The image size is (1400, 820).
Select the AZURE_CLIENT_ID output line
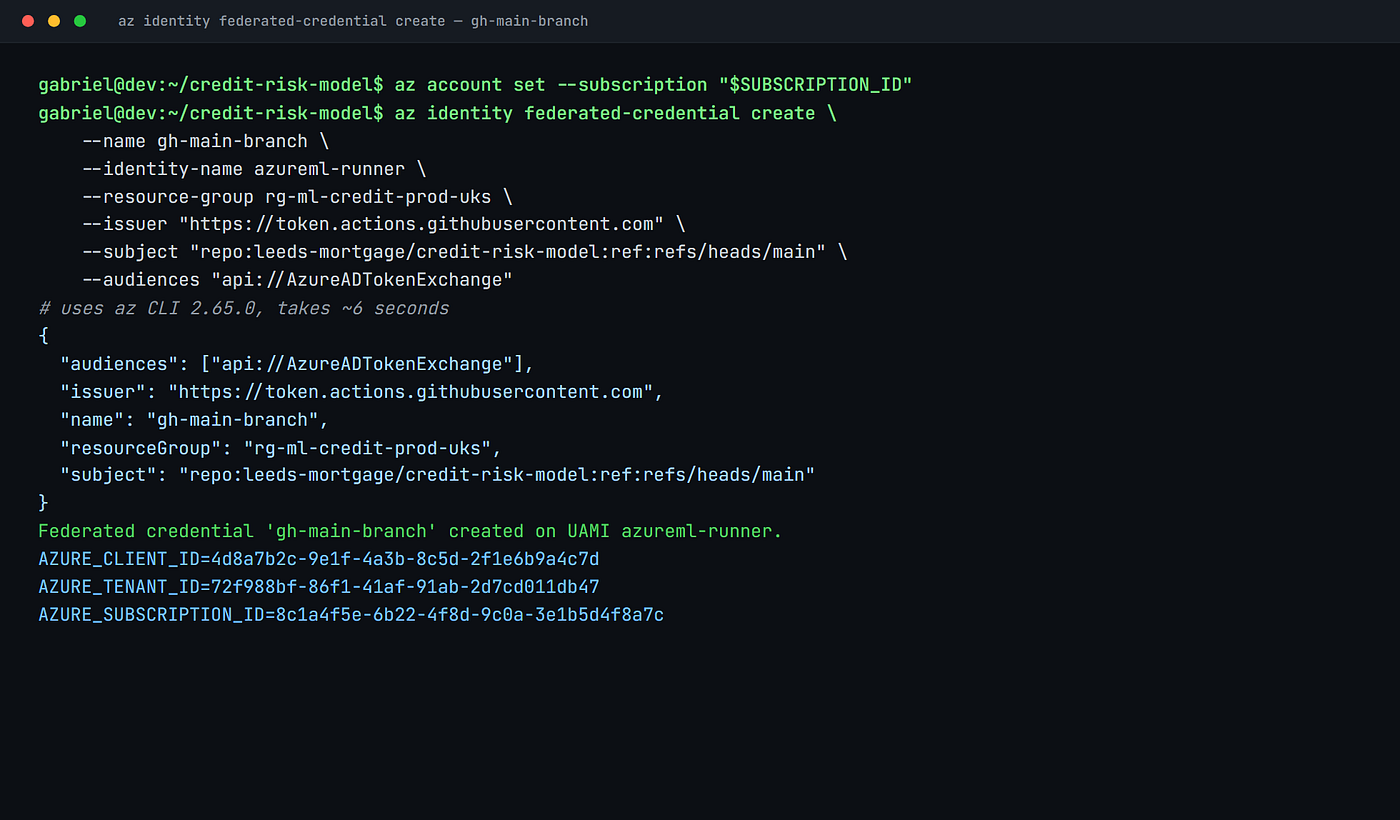click(319, 559)
